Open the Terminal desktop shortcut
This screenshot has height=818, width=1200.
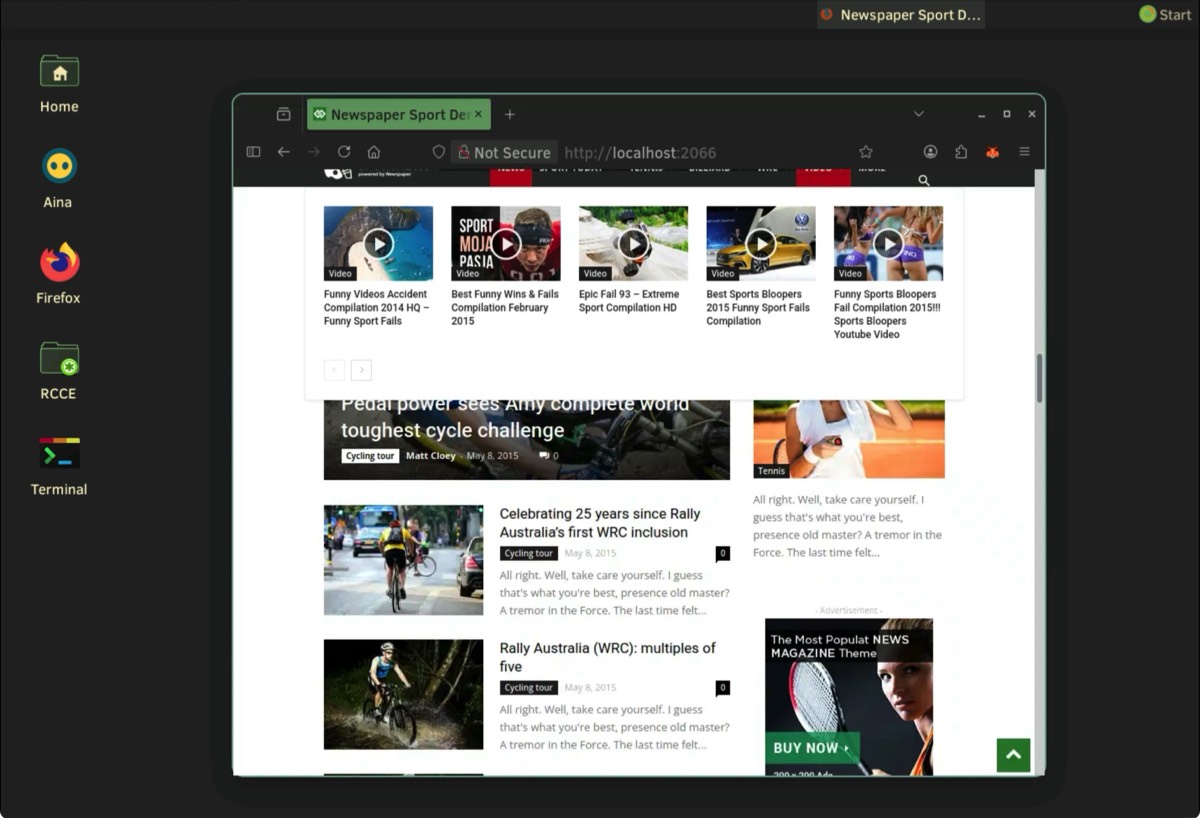[59, 465]
